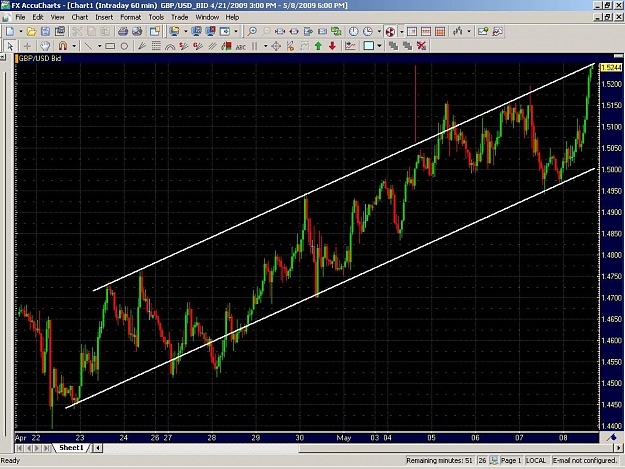Click the Print icon
This screenshot has width=625, height=469.
click(x=123, y=31)
